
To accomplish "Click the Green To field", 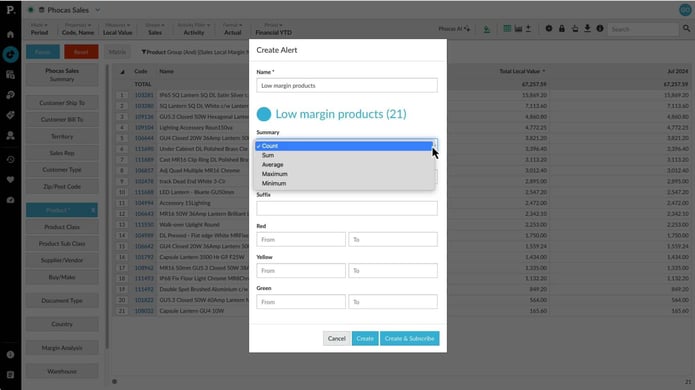I will (393, 302).
